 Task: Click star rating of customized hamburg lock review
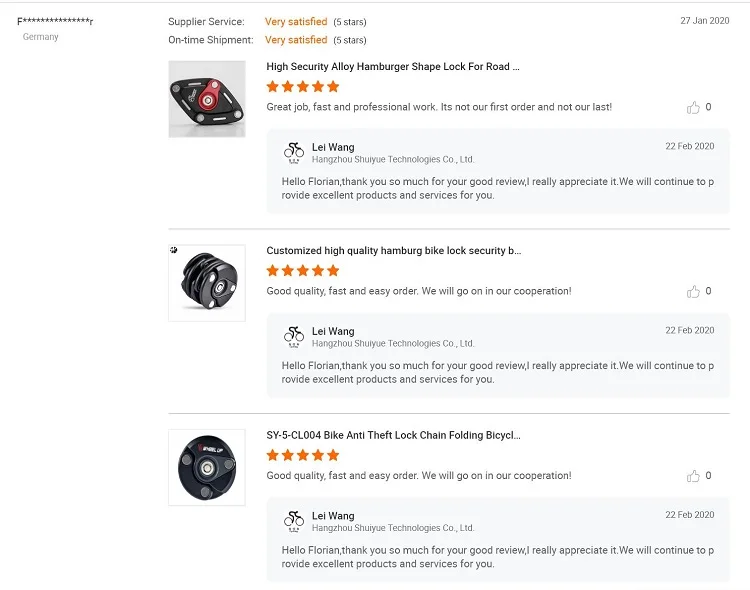pos(303,271)
